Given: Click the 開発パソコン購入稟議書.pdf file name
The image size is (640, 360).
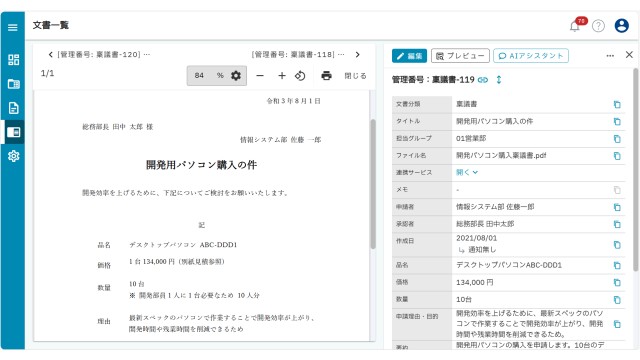Looking at the screenshot, I should [501, 156].
